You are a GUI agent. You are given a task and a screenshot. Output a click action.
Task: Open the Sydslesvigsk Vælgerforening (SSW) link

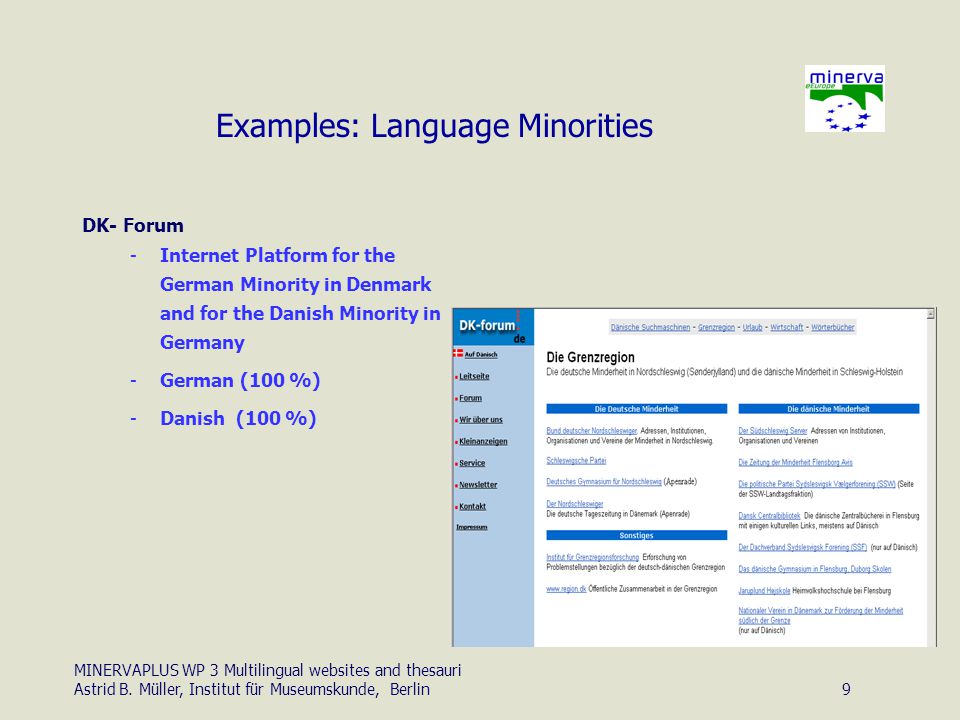[817, 484]
